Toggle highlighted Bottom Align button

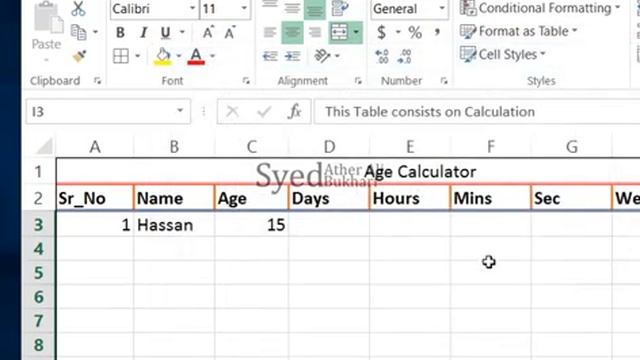[315, 9]
